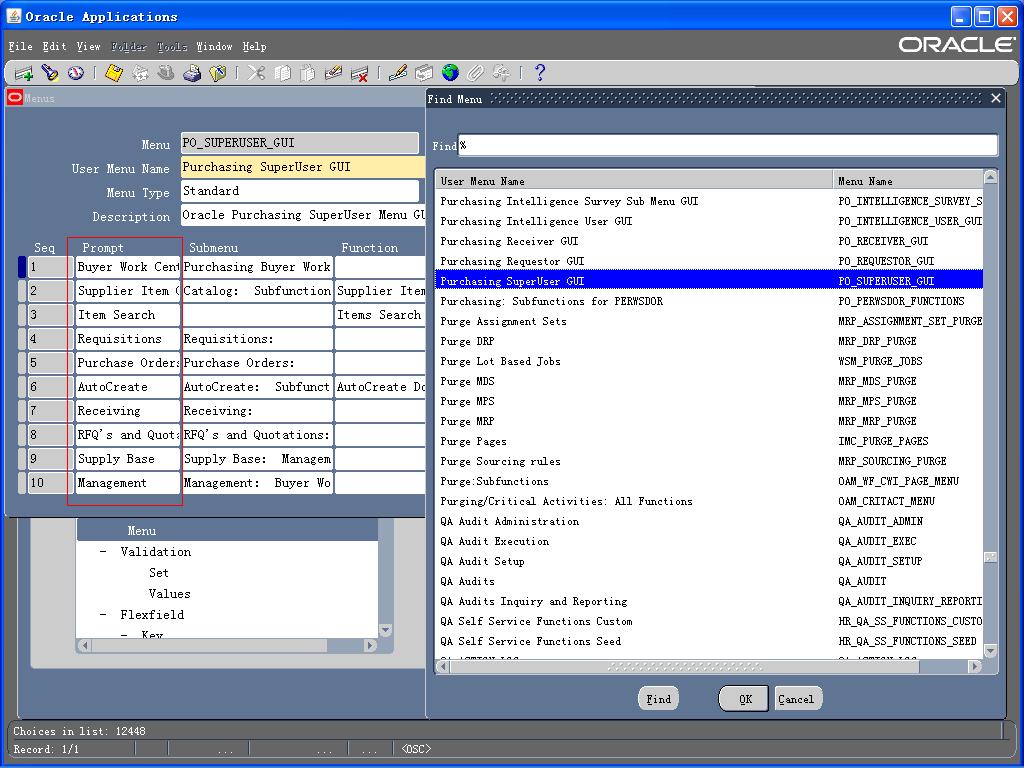Open the View menu

coord(88,46)
